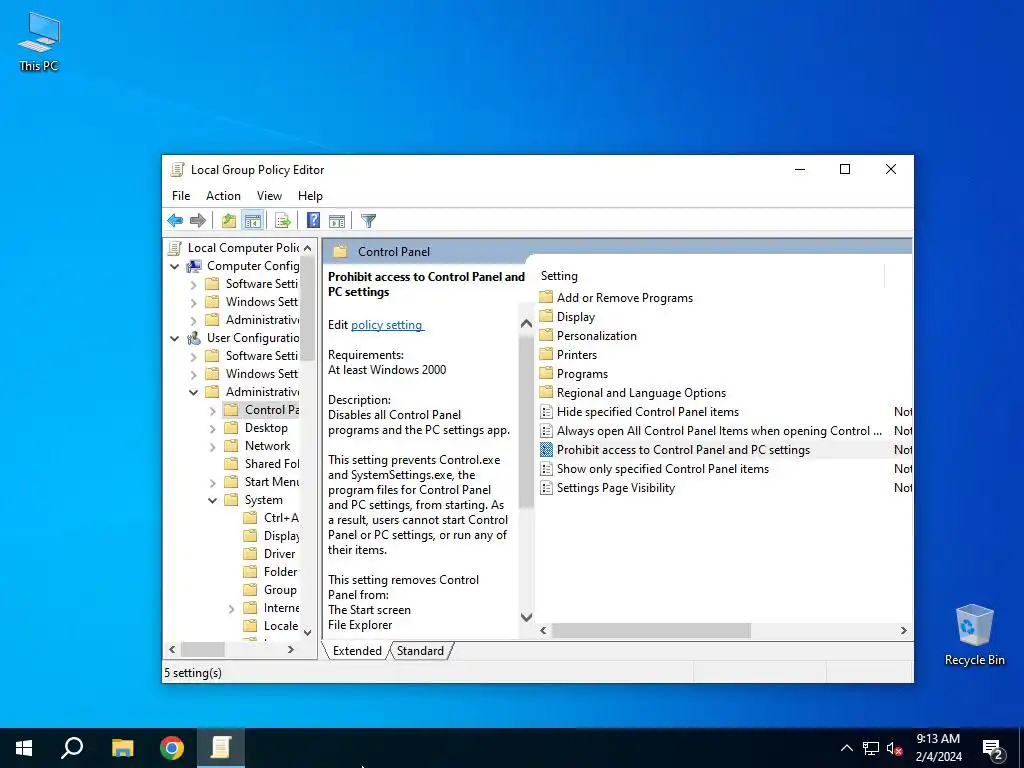Image resolution: width=1024 pixels, height=768 pixels.
Task: Click the Forward arrow toolbar icon
Action: pyautogui.click(x=197, y=221)
